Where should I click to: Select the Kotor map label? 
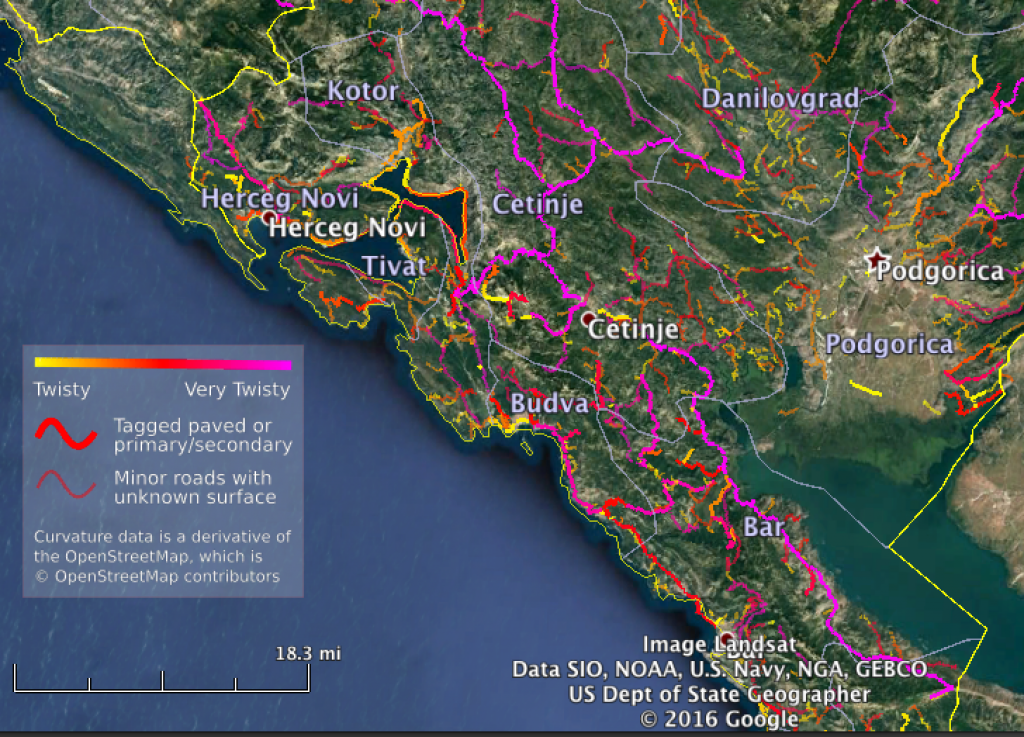click(363, 92)
